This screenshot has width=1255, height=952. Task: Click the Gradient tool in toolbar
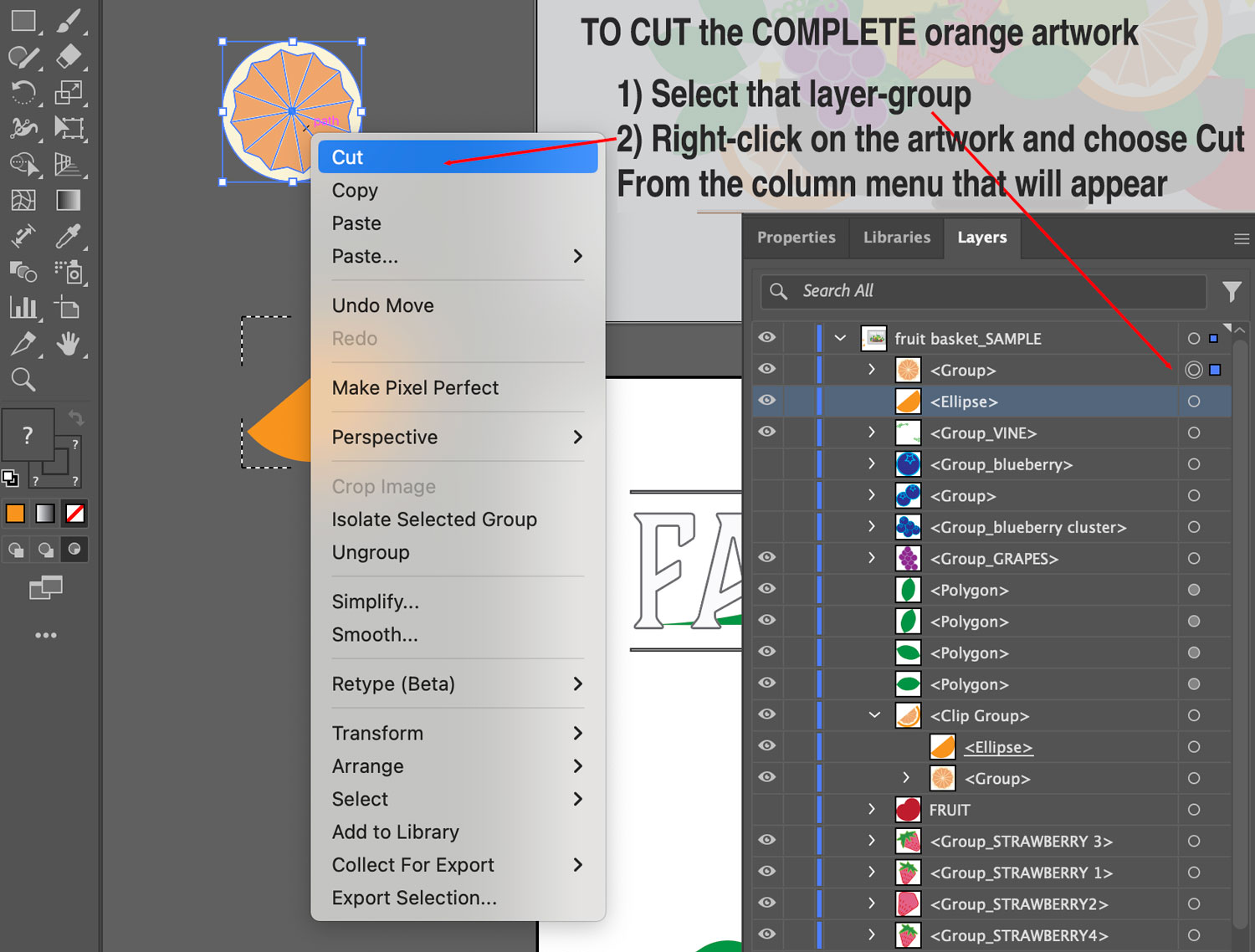(x=69, y=200)
